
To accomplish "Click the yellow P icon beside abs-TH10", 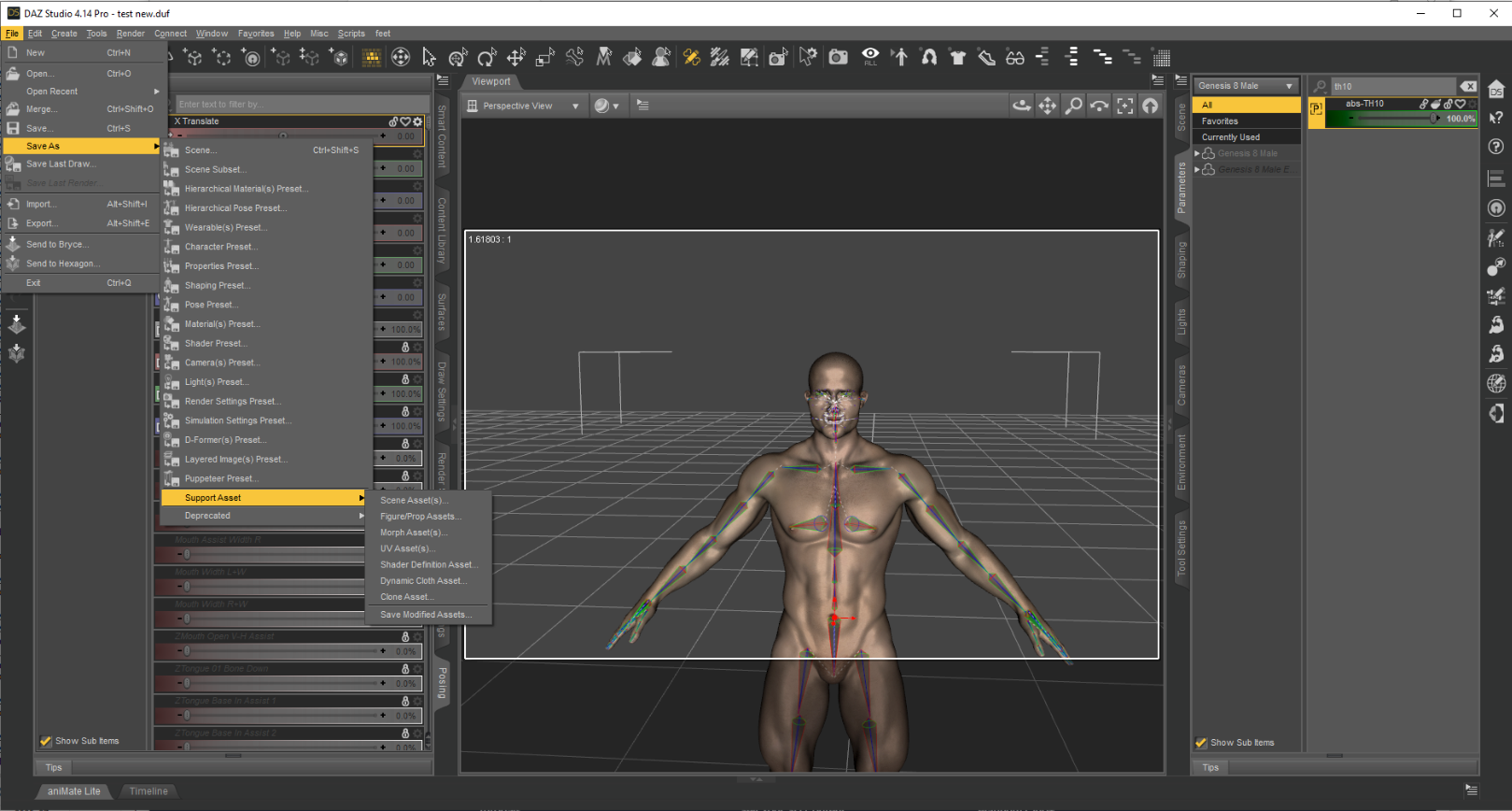I will pyautogui.click(x=1317, y=109).
